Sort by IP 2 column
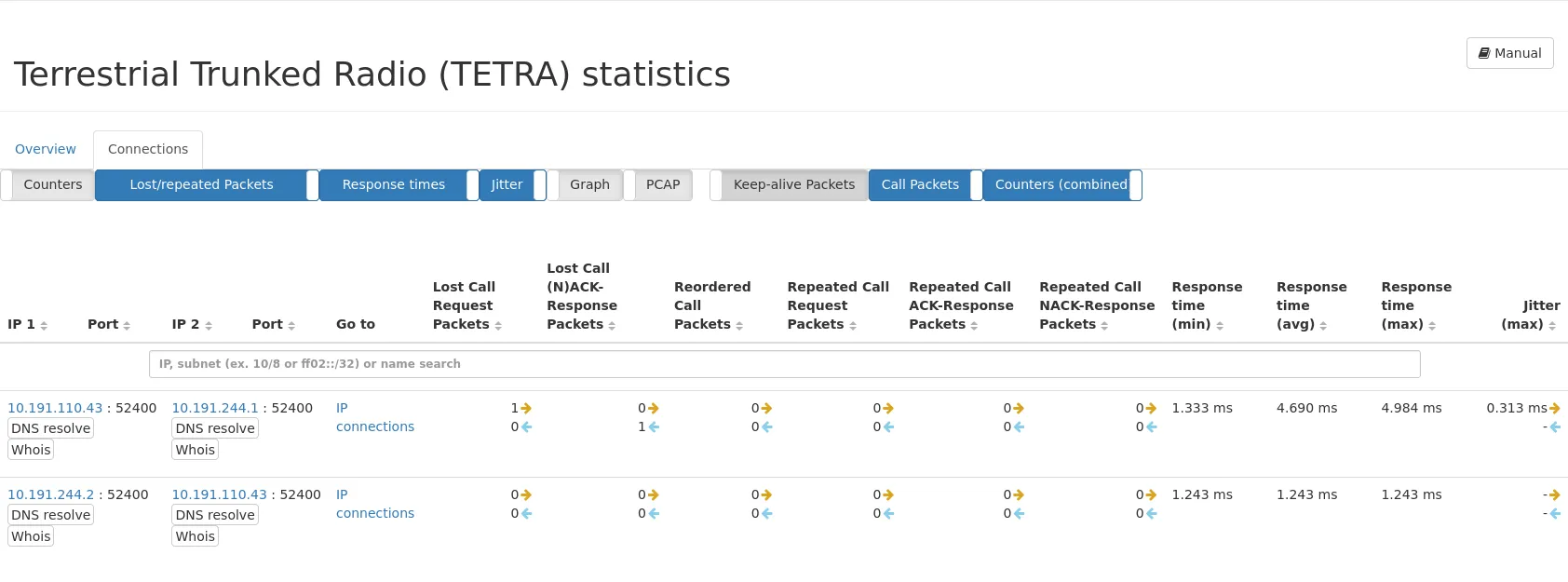1568x582 pixels. click(192, 324)
